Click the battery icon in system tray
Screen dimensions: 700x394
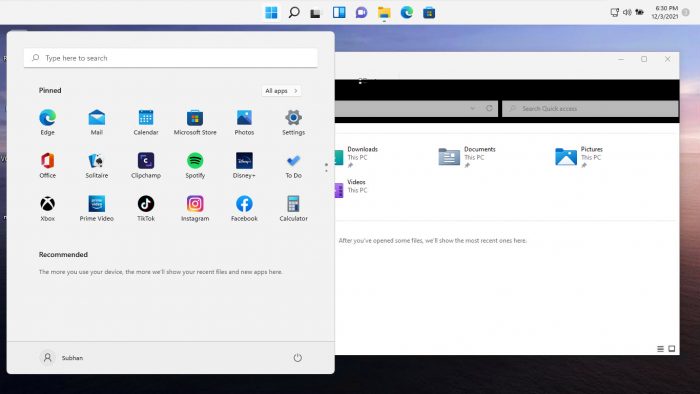[640, 12]
